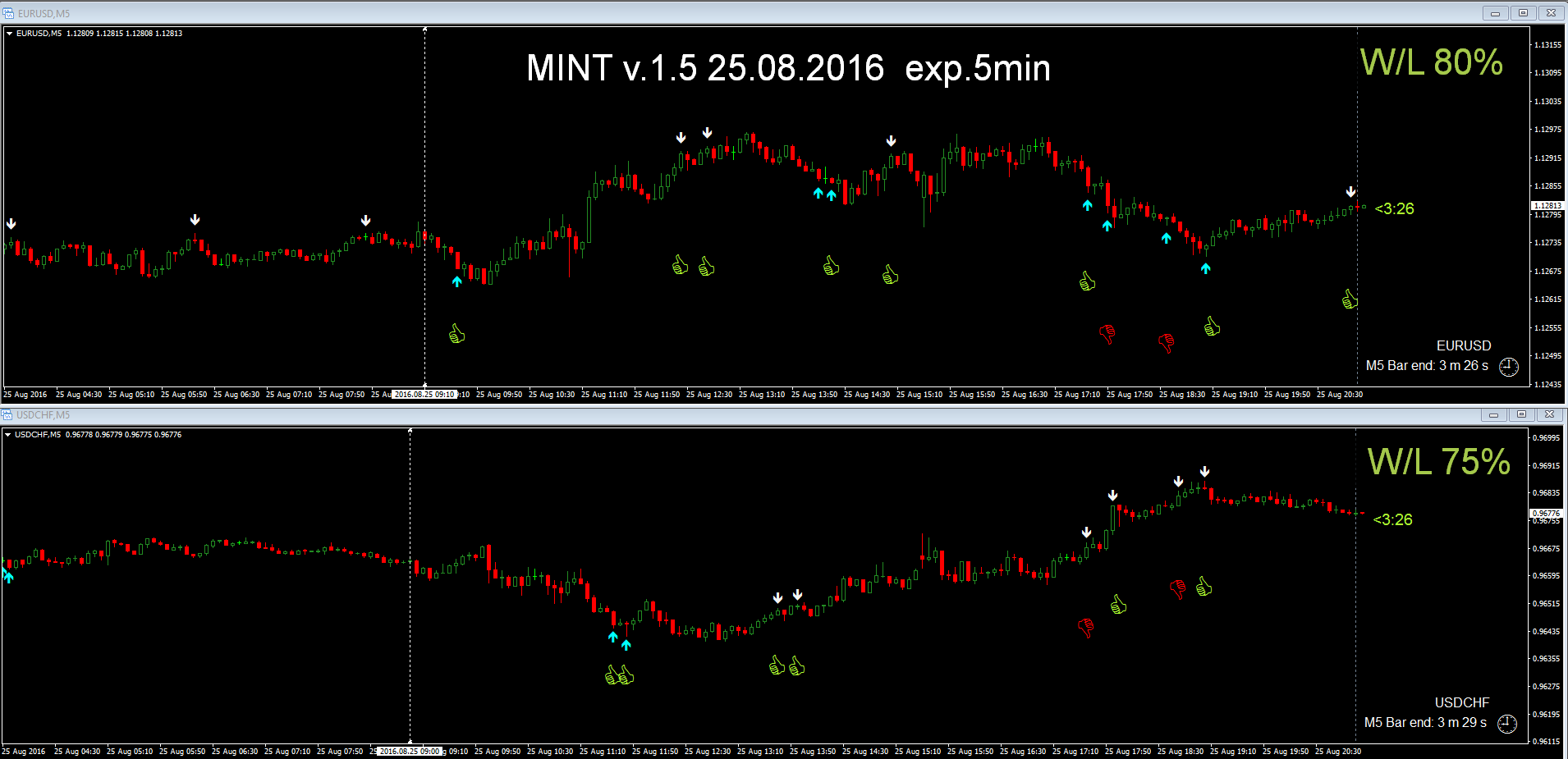Click the W/L 80% label
The image size is (1568, 759).
coord(1431,62)
